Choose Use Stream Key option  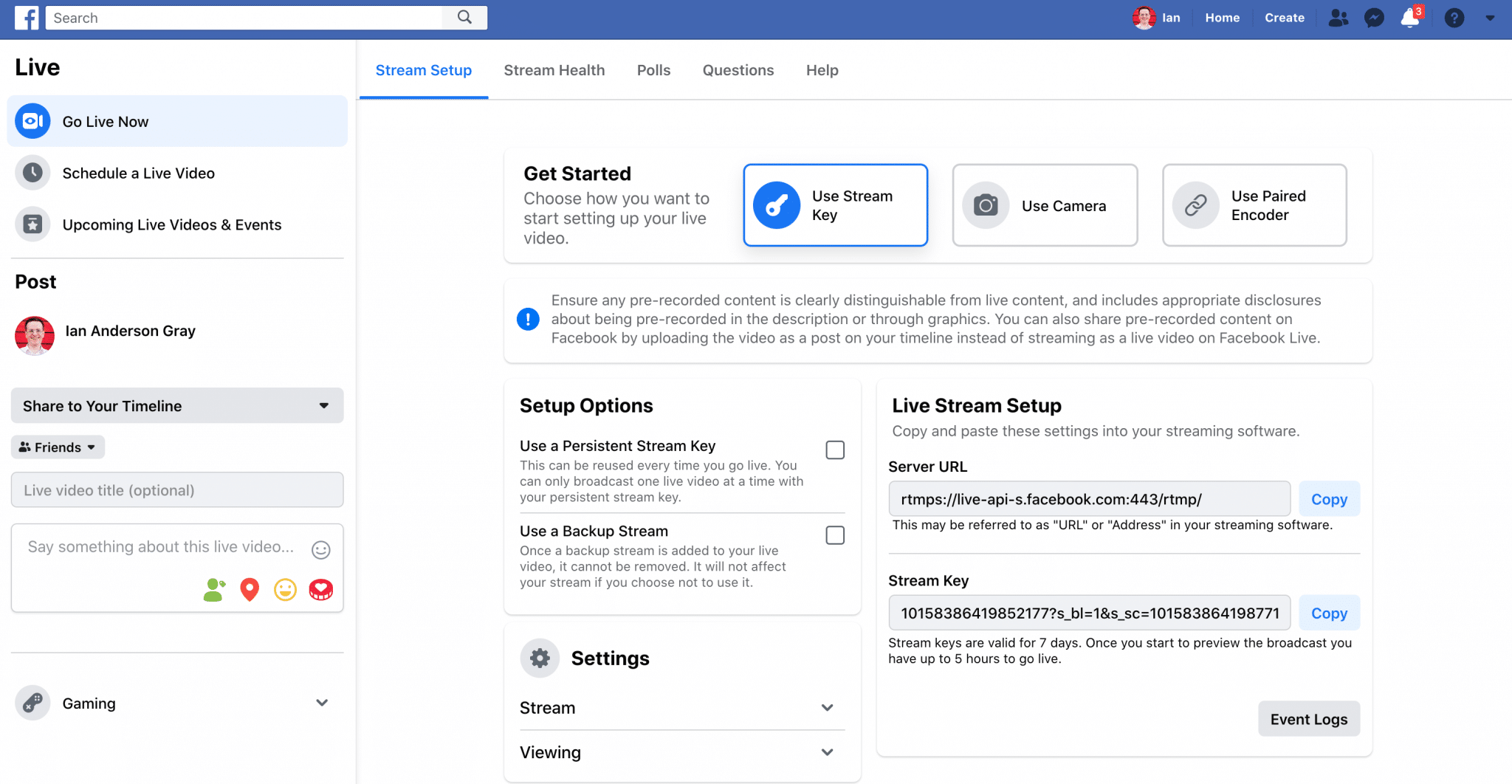coord(835,205)
